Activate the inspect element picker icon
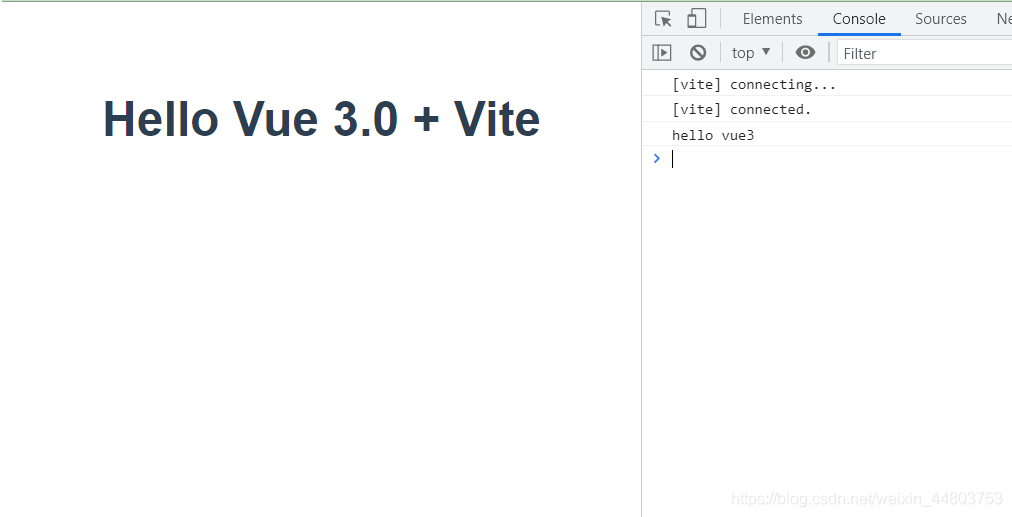Image resolution: width=1012 pixels, height=517 pixels. (x=663, y=19)
